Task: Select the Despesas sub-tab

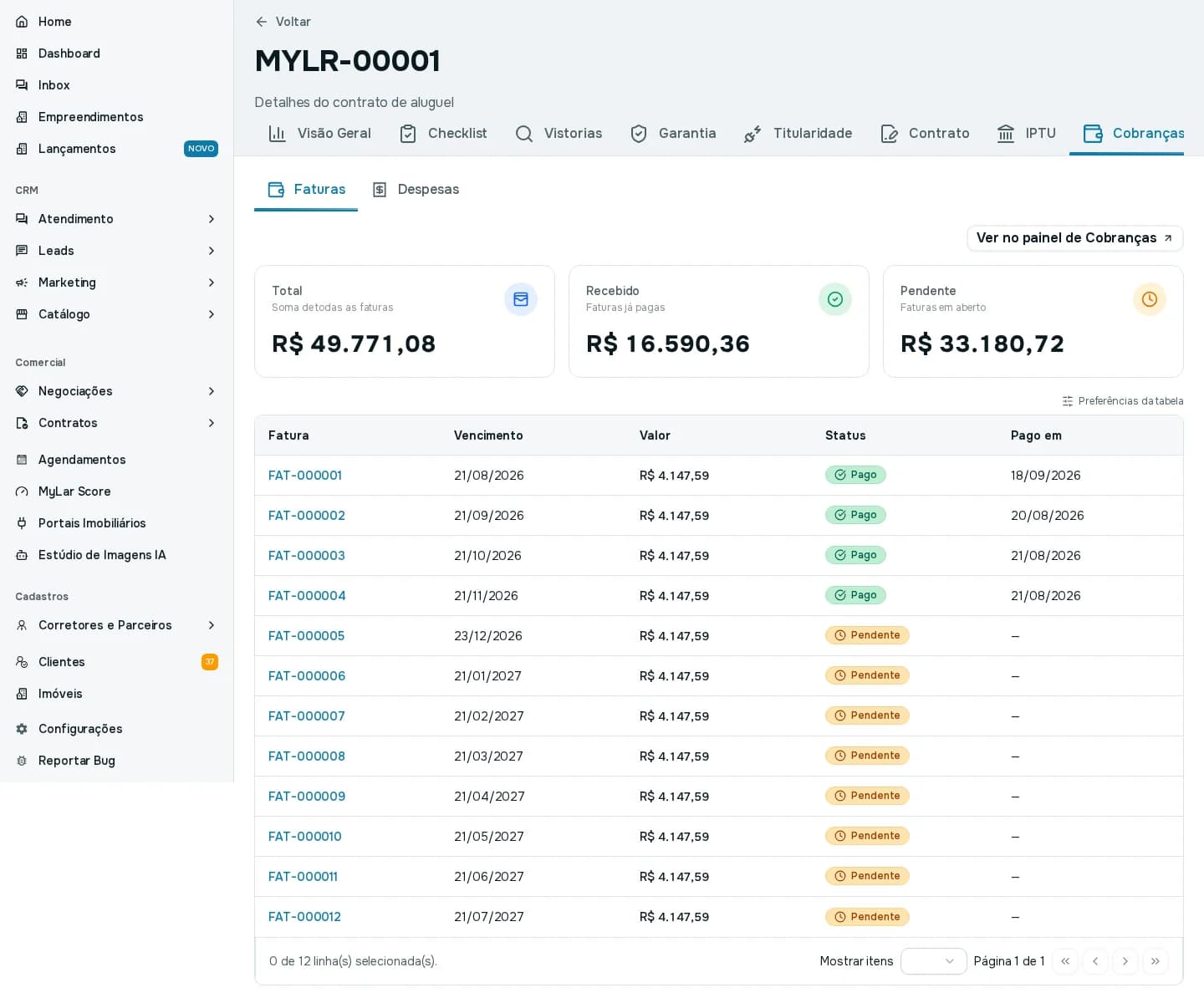Action: point(416,190)
